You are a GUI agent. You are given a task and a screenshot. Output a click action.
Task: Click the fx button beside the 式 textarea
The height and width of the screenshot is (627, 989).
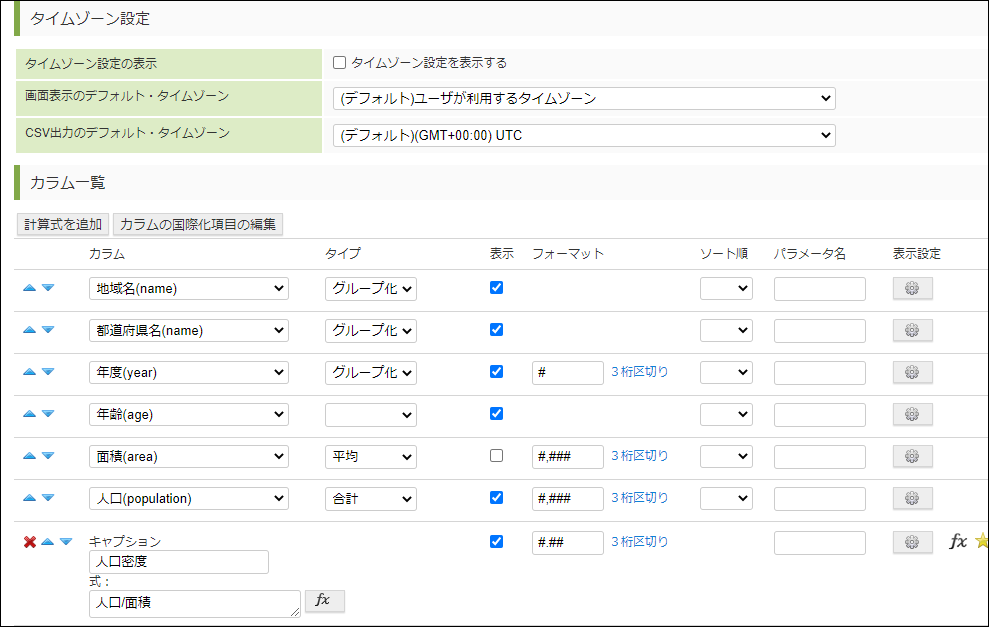coord(324,600)
